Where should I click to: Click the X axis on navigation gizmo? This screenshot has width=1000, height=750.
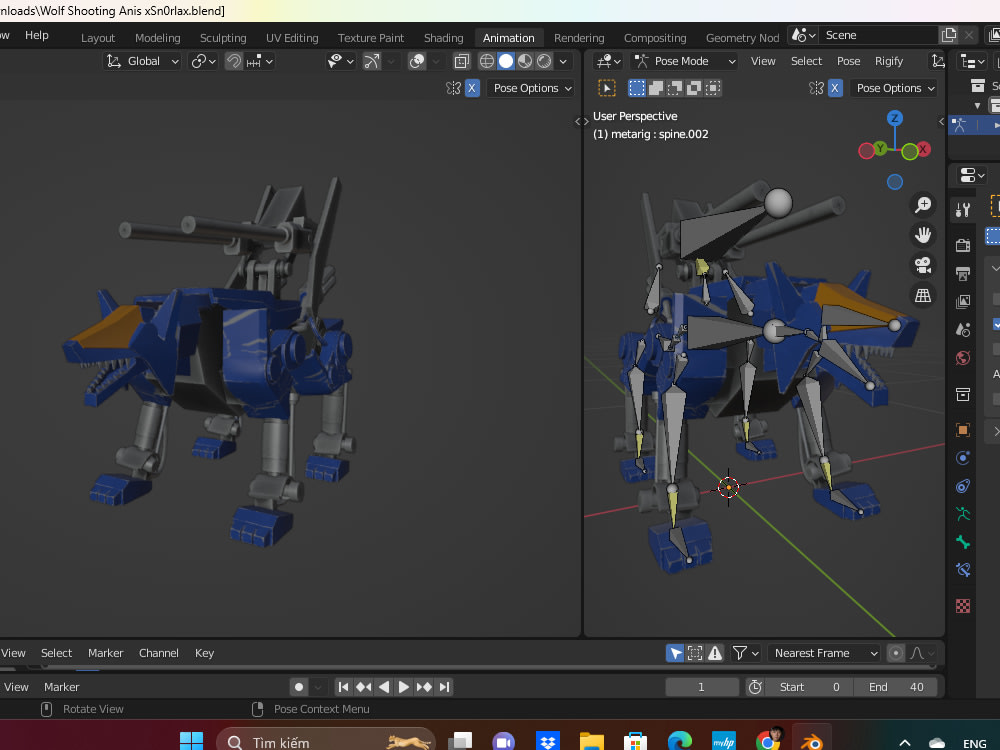(923, 149)
